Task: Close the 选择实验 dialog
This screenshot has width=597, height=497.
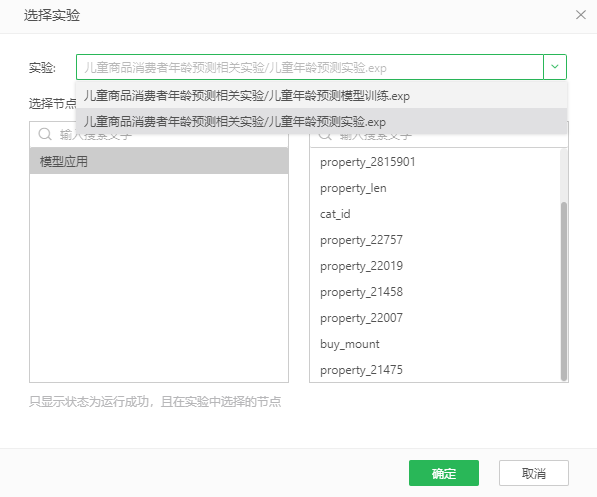Action: (x=581, y=15)
